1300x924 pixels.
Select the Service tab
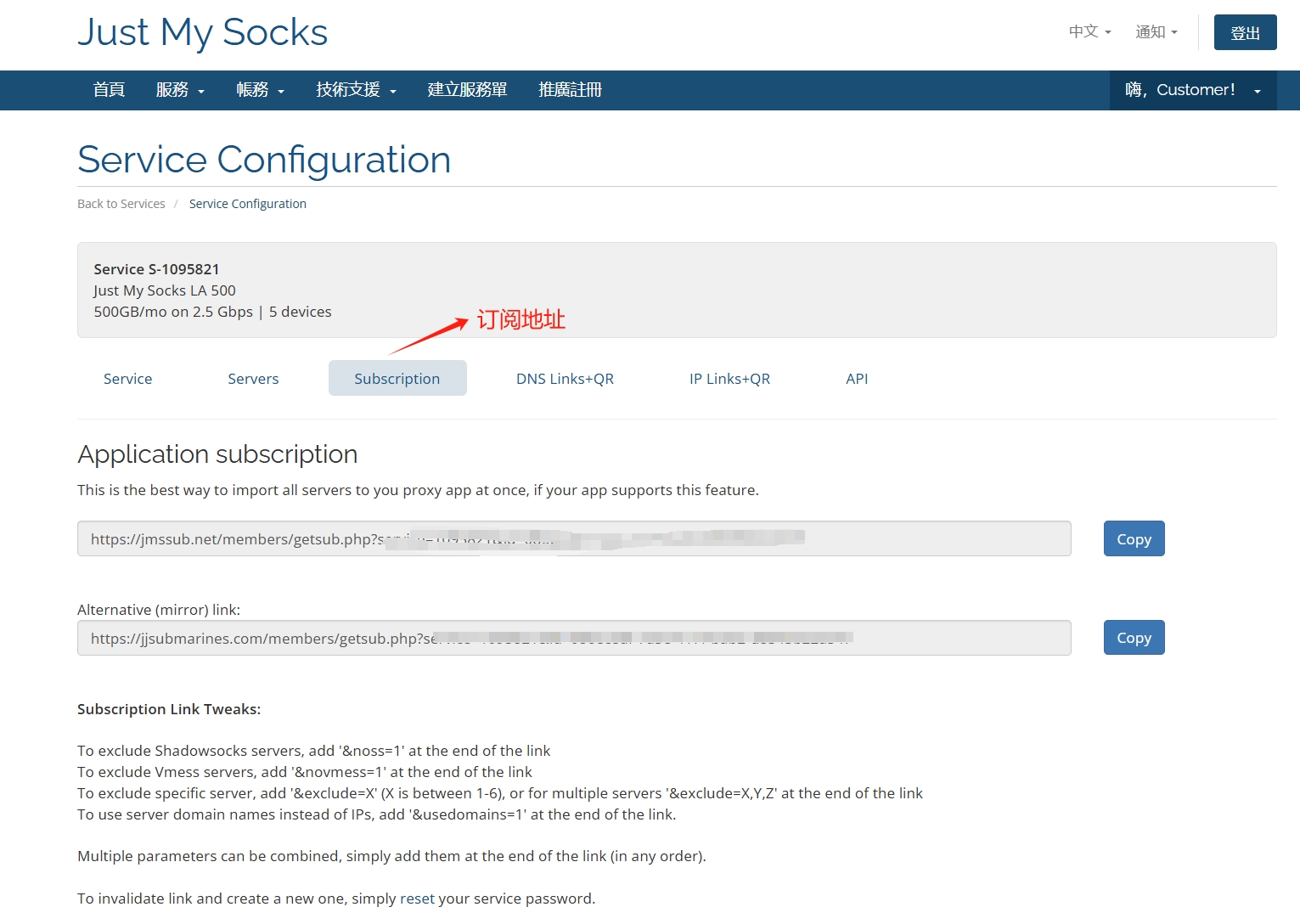coord(127,378)
